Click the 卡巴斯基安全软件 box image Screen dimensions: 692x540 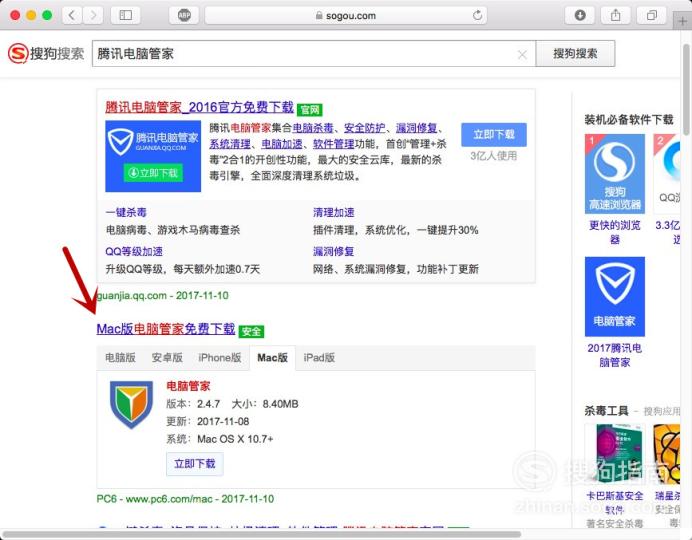[x=614, y=454]
